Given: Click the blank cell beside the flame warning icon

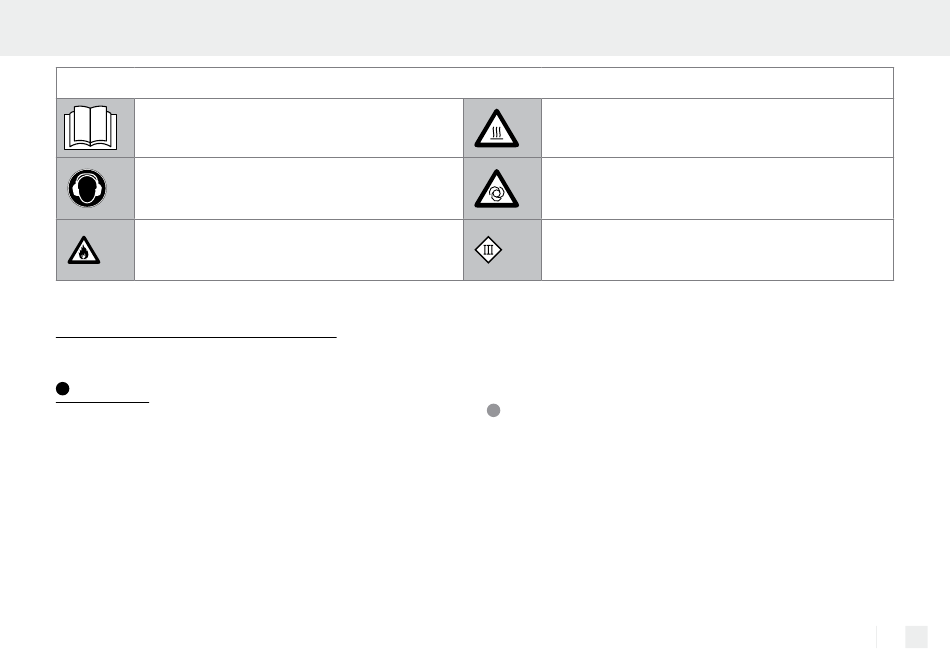Looking at the screenshot, I should 299,250.
